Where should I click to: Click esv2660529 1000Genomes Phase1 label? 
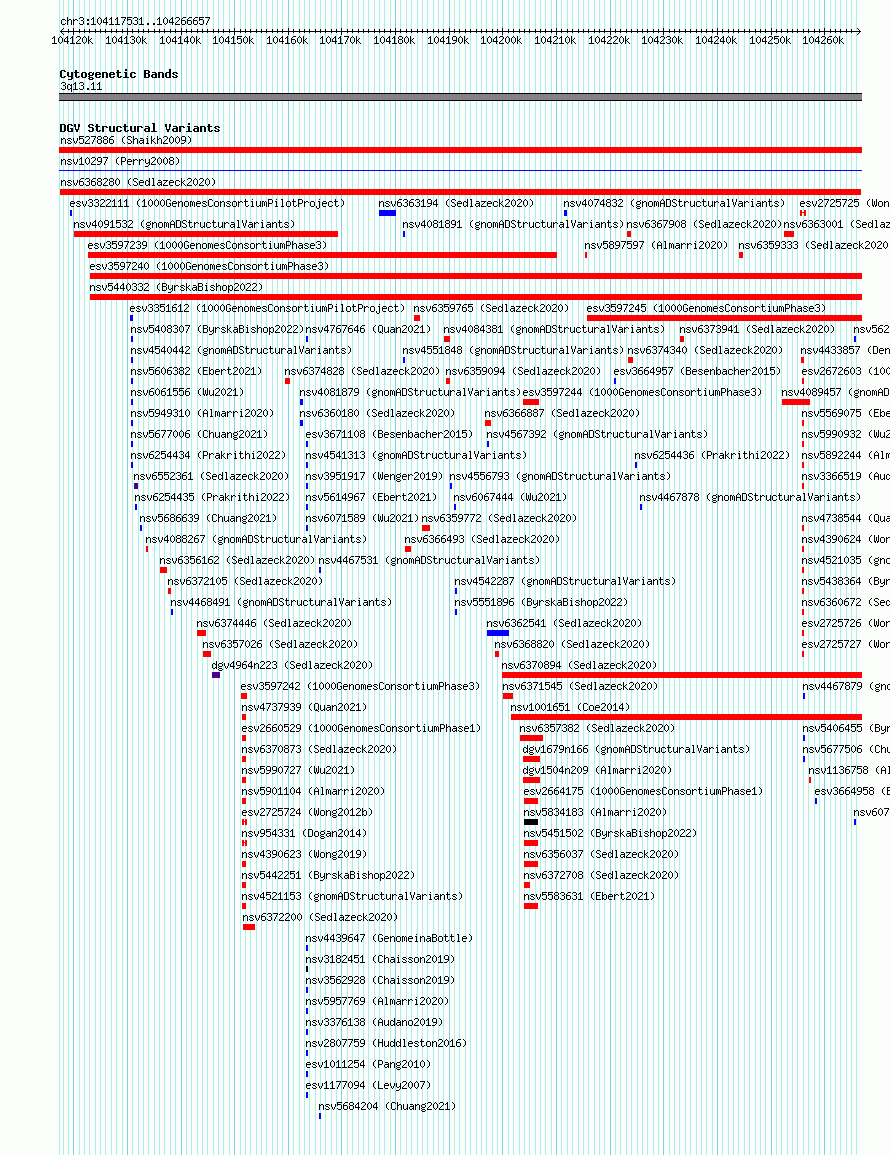pos(361,728)
